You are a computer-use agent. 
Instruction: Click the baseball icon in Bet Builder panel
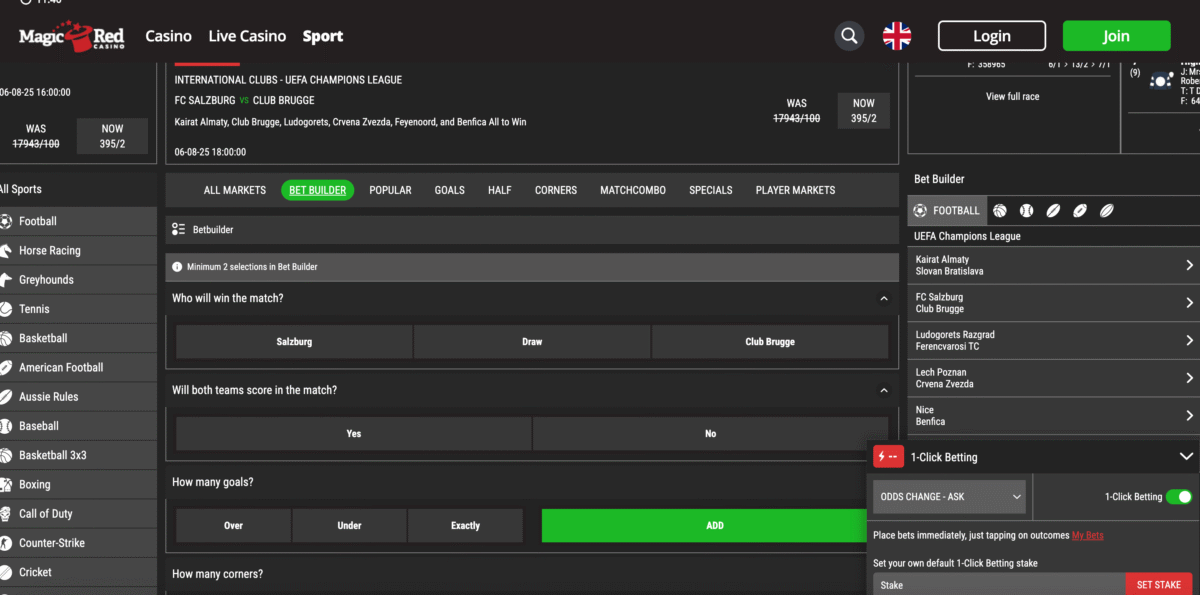pyautogui.click(x=1026, y=211)
